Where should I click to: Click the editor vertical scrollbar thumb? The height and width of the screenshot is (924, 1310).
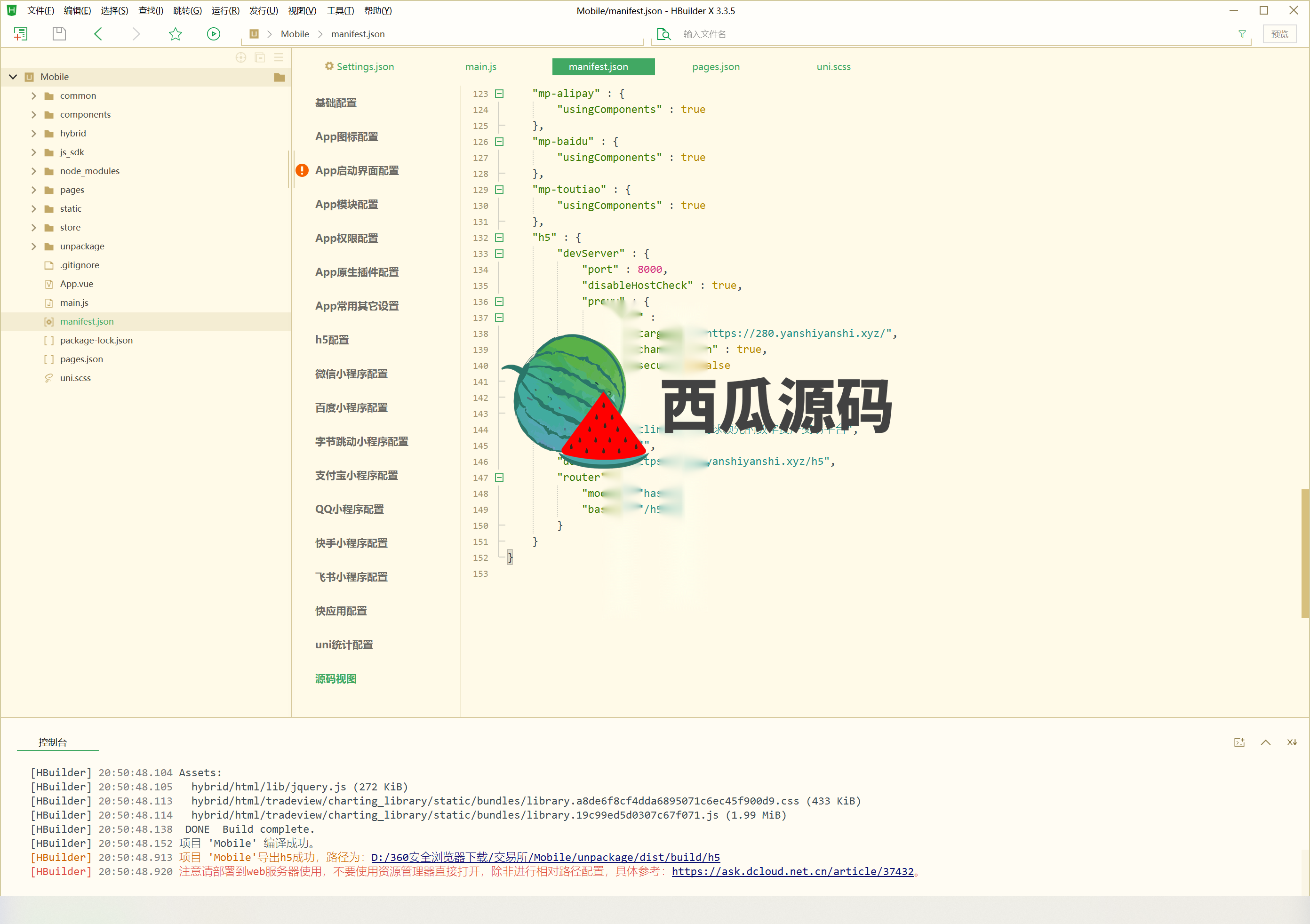[x=1304, y=553]
